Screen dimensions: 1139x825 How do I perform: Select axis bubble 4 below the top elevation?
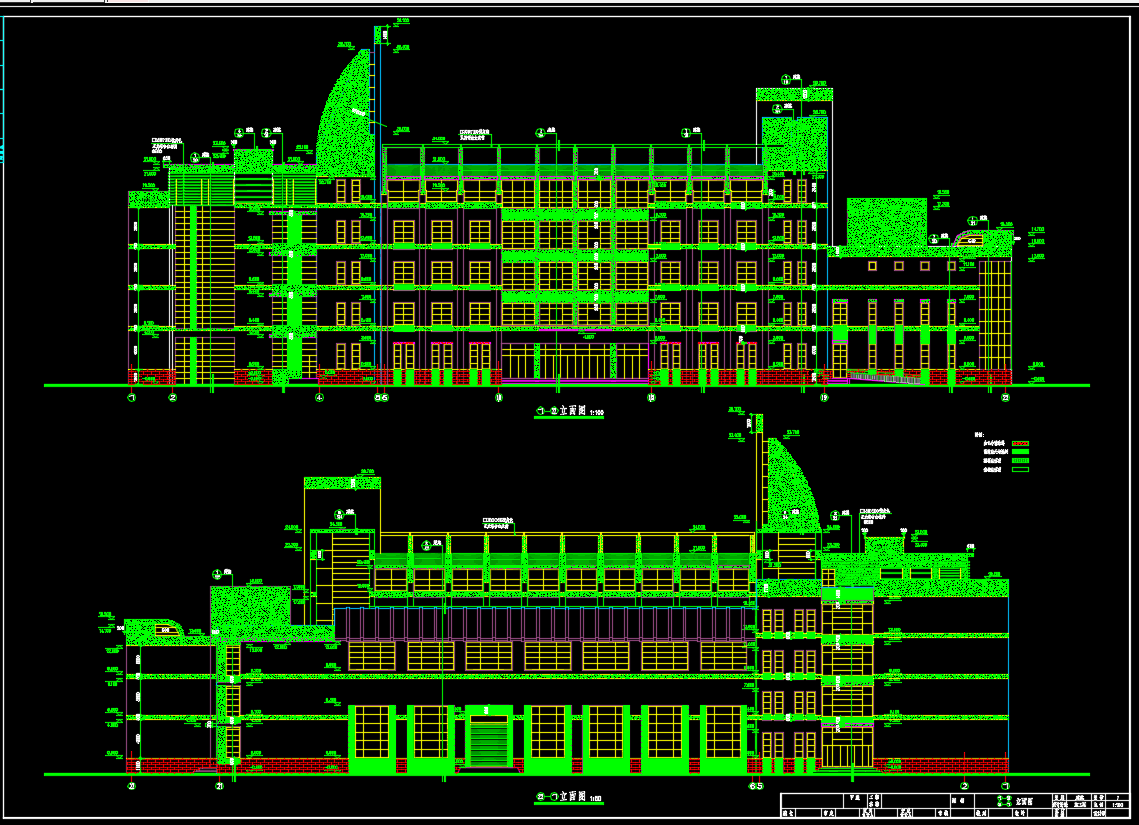(x=320, y=398)
